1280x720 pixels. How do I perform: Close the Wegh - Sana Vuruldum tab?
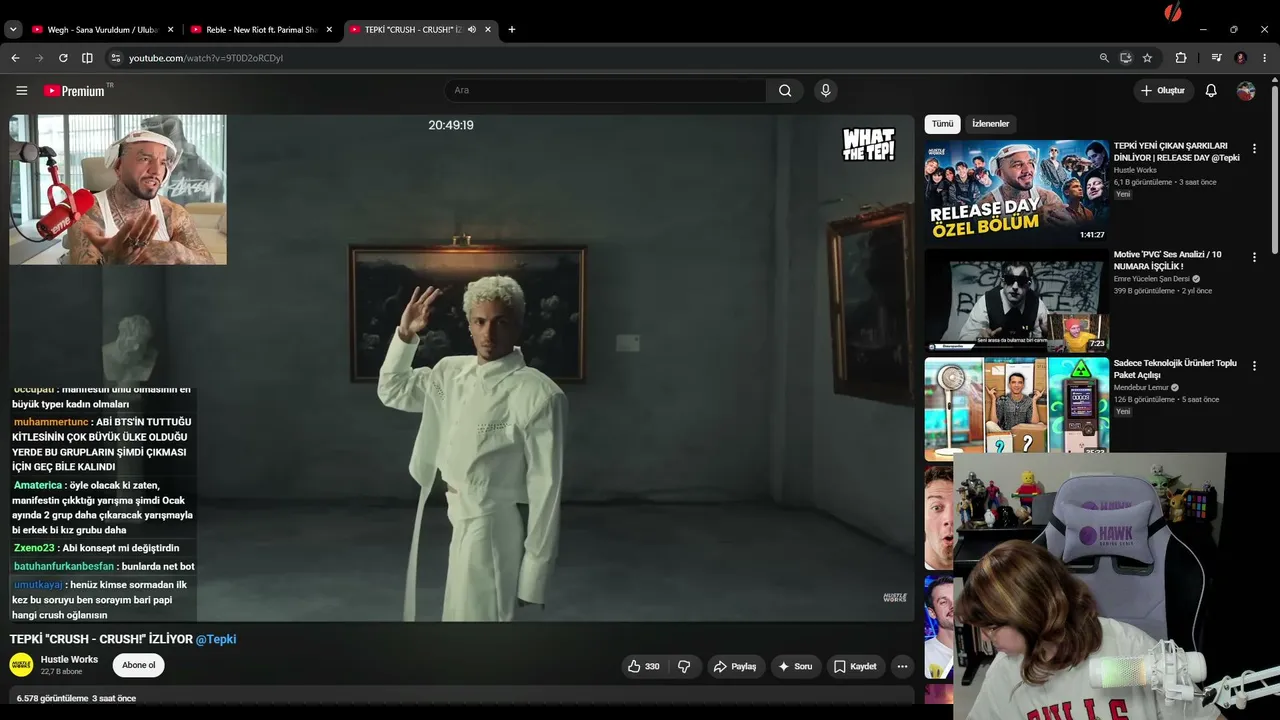coord(170,30)
